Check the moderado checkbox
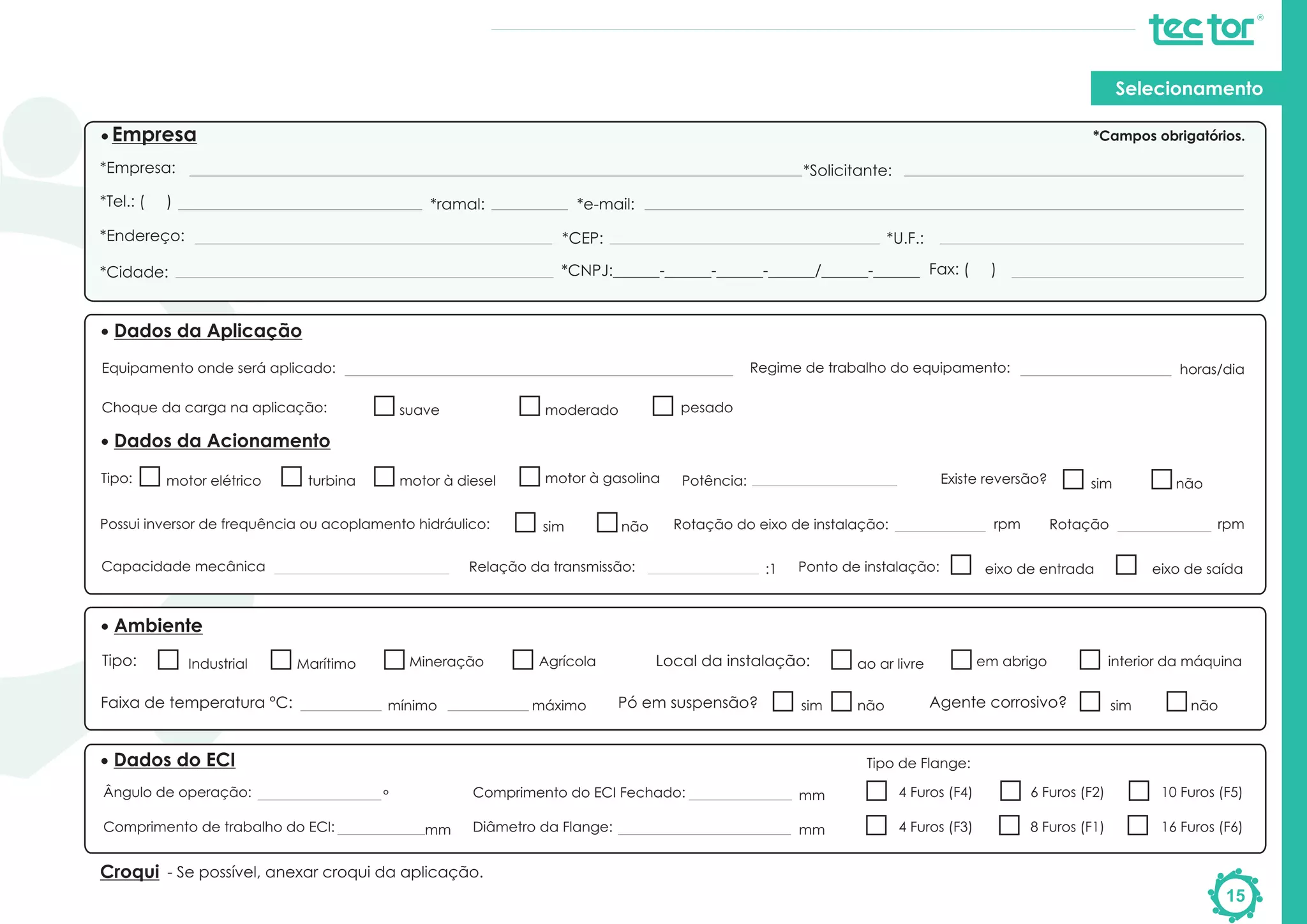 click(529, 406)
